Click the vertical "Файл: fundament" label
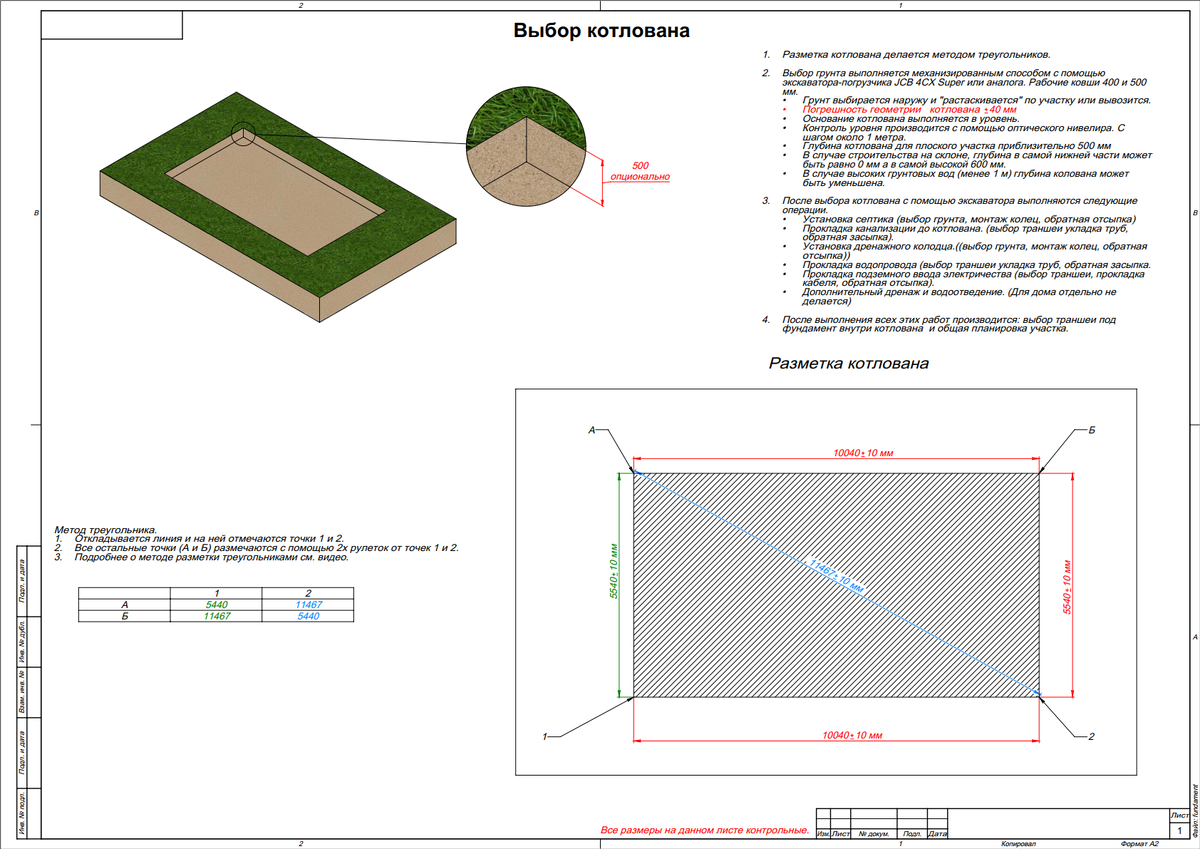 (x=1195, y=809)
